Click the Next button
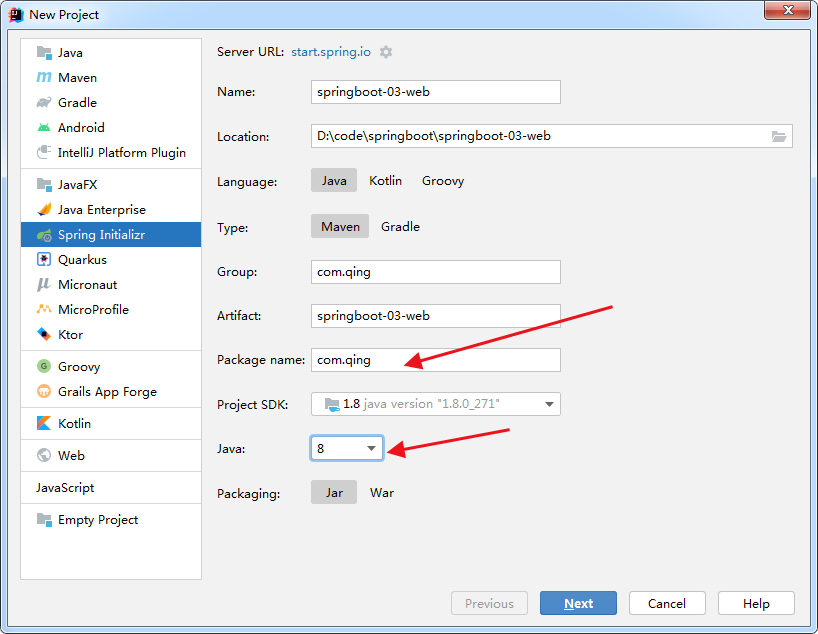Viewport: 818px width, 634px height. (x=578, y=603)
